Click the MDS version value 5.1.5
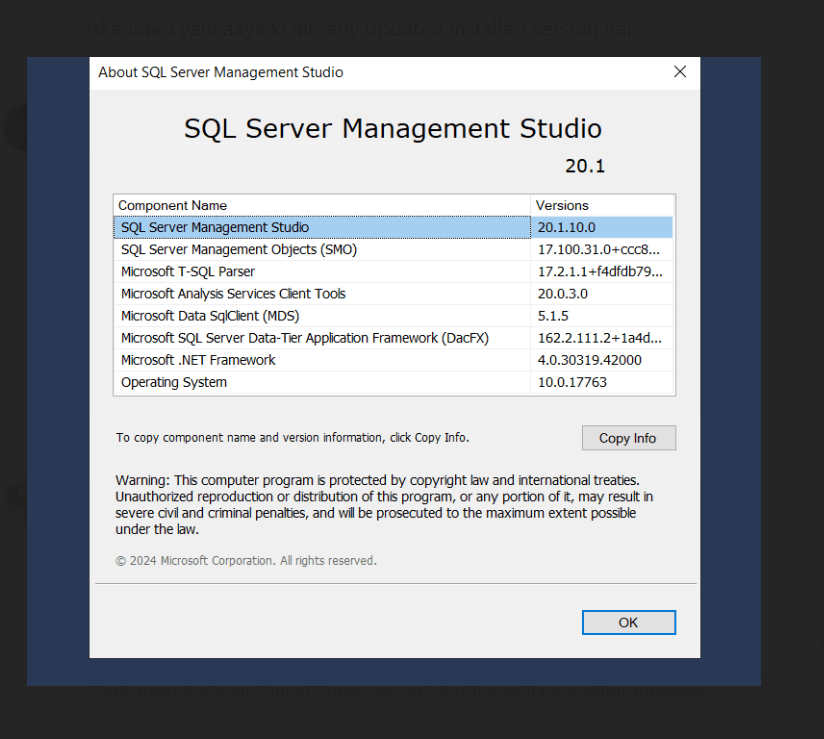 (x=552, y=316)
